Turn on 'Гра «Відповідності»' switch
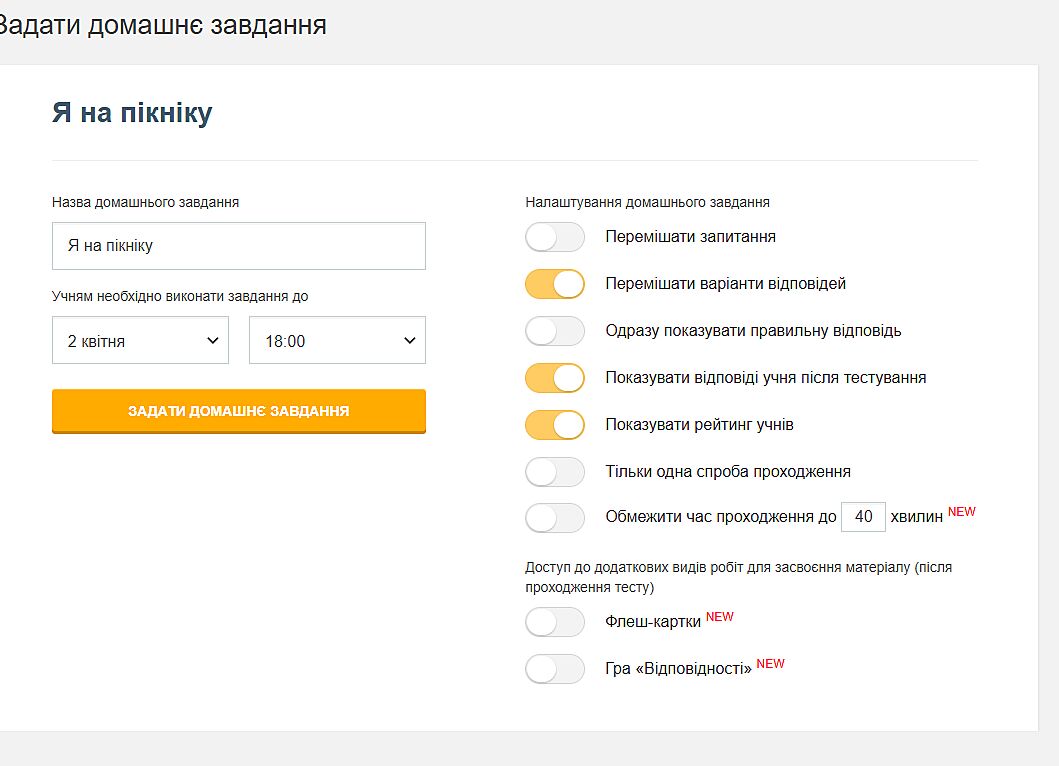The width and height of the screenshot is (1059, 766). [554, 669]
